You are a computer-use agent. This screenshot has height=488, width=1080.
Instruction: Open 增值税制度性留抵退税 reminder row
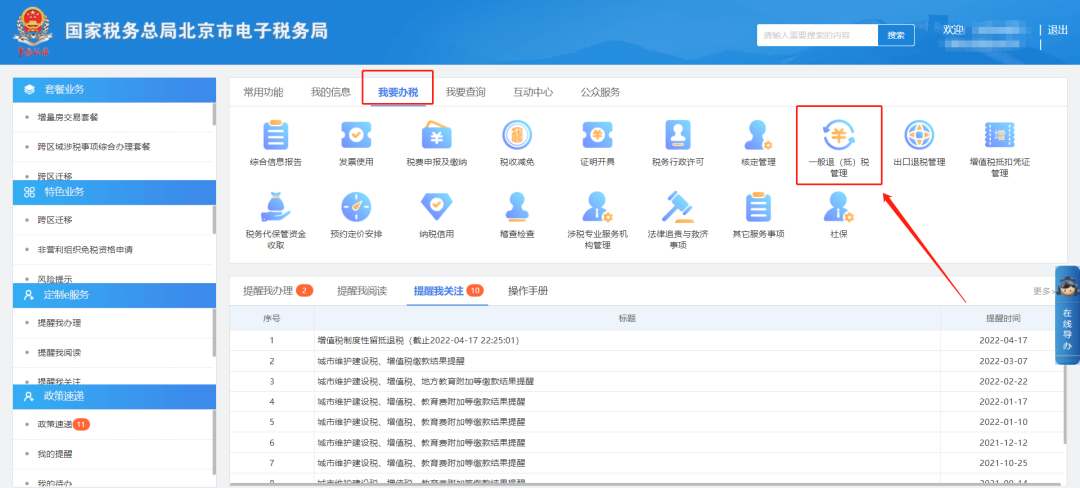coord(649,340)
